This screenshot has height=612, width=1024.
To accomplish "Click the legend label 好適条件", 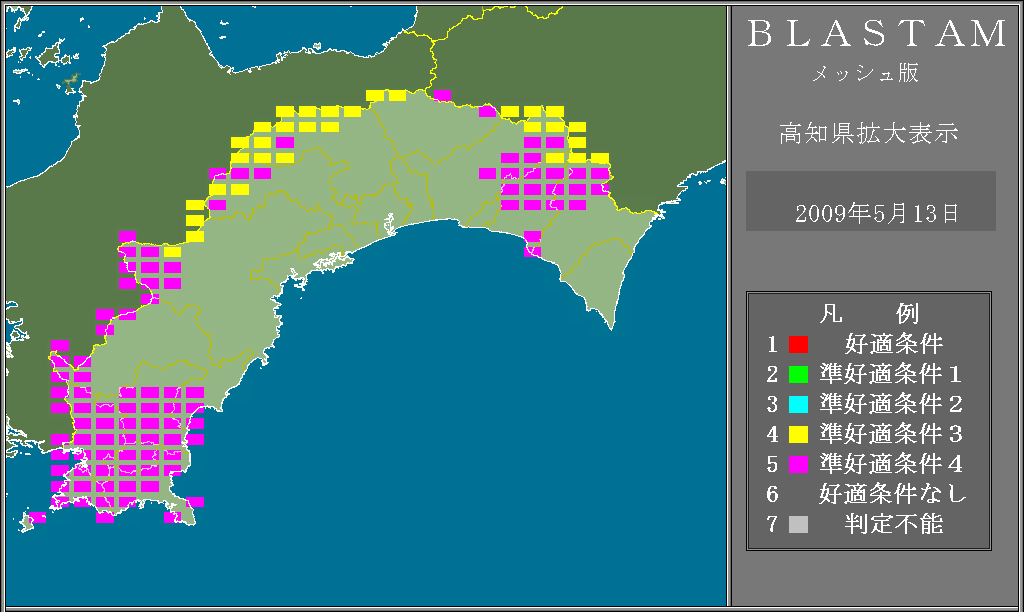I will click(894, 344).
